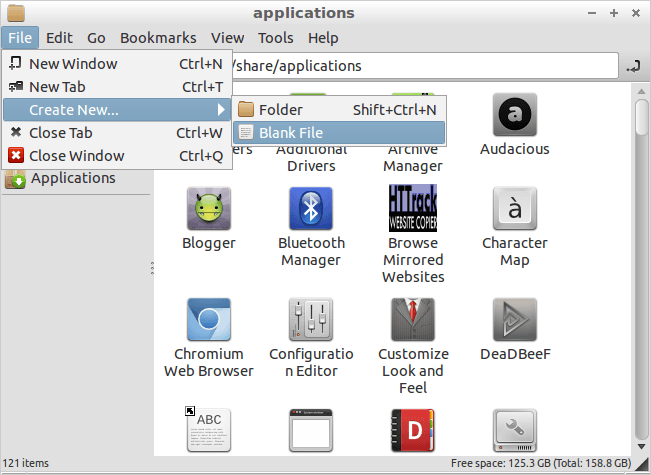Select the DeaDBeeF player icon
651x475 pixels.
point(514,319)
